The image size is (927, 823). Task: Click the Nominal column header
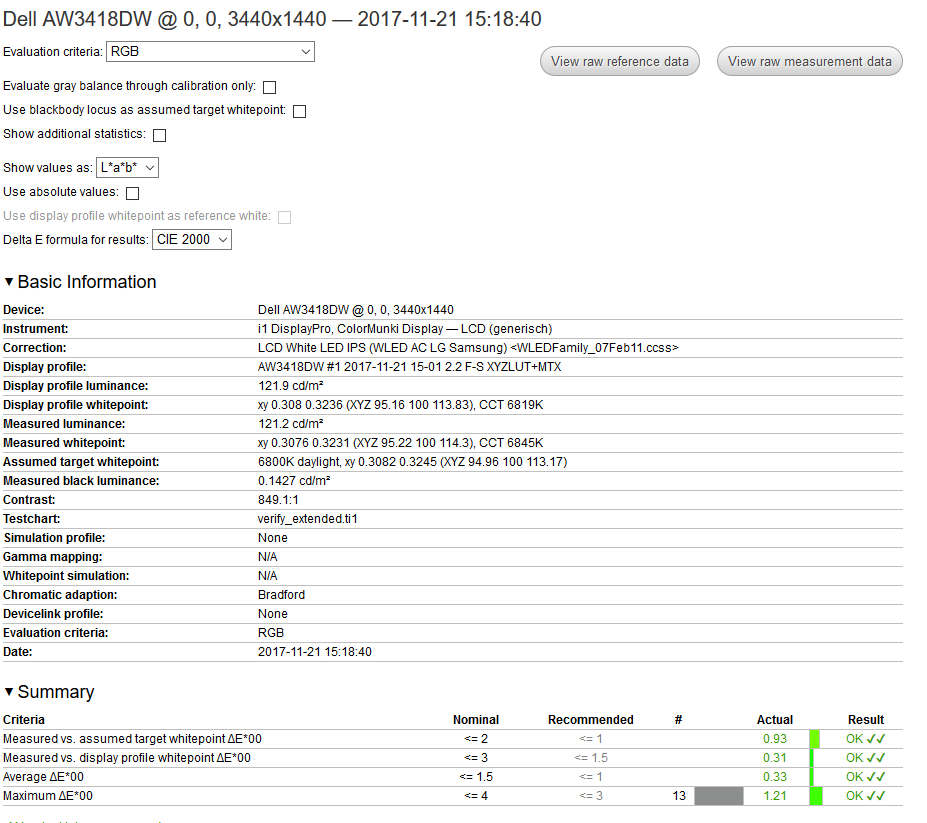coord(476,720)
